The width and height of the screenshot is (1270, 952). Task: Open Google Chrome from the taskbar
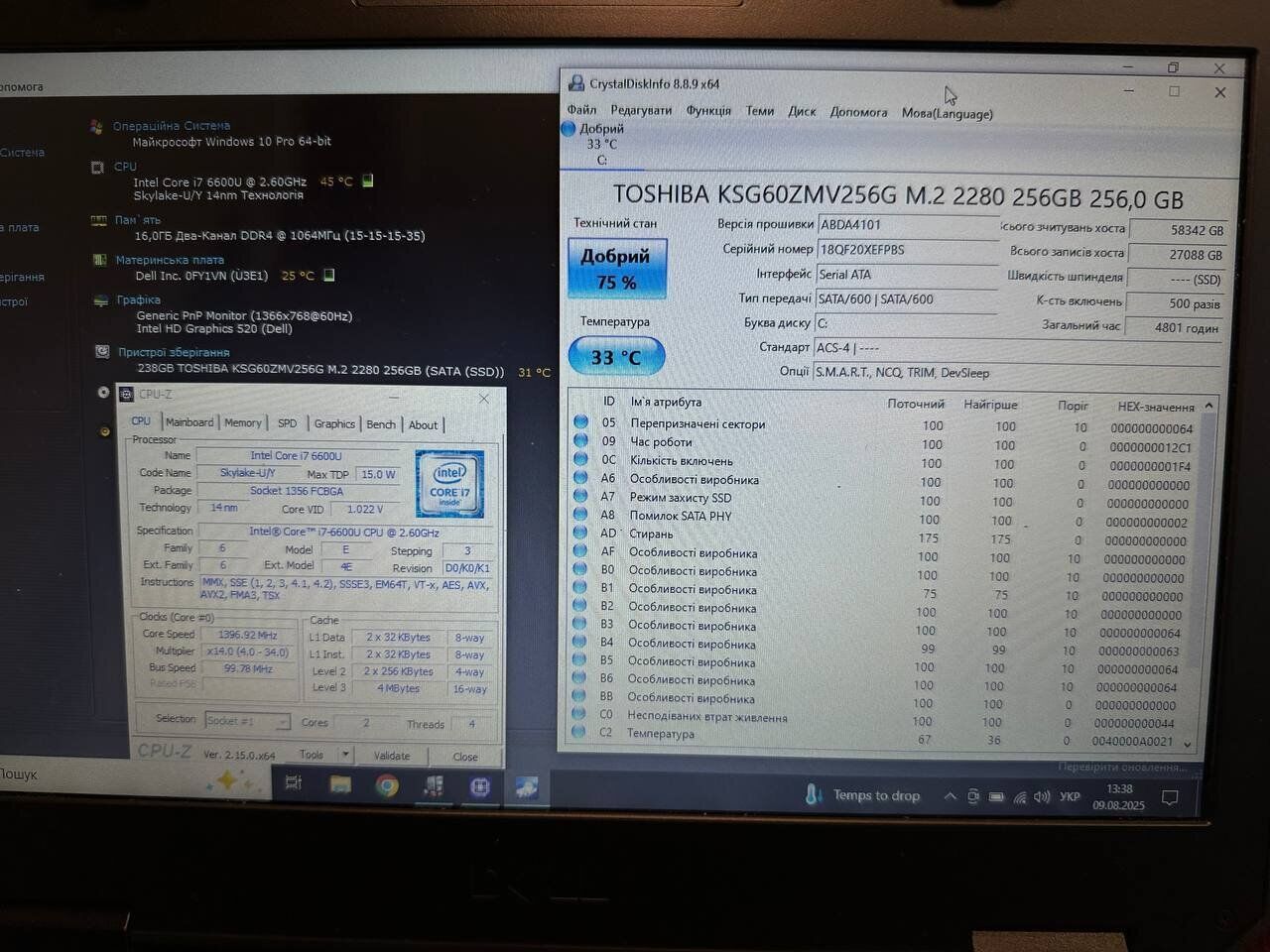point(387,785)
